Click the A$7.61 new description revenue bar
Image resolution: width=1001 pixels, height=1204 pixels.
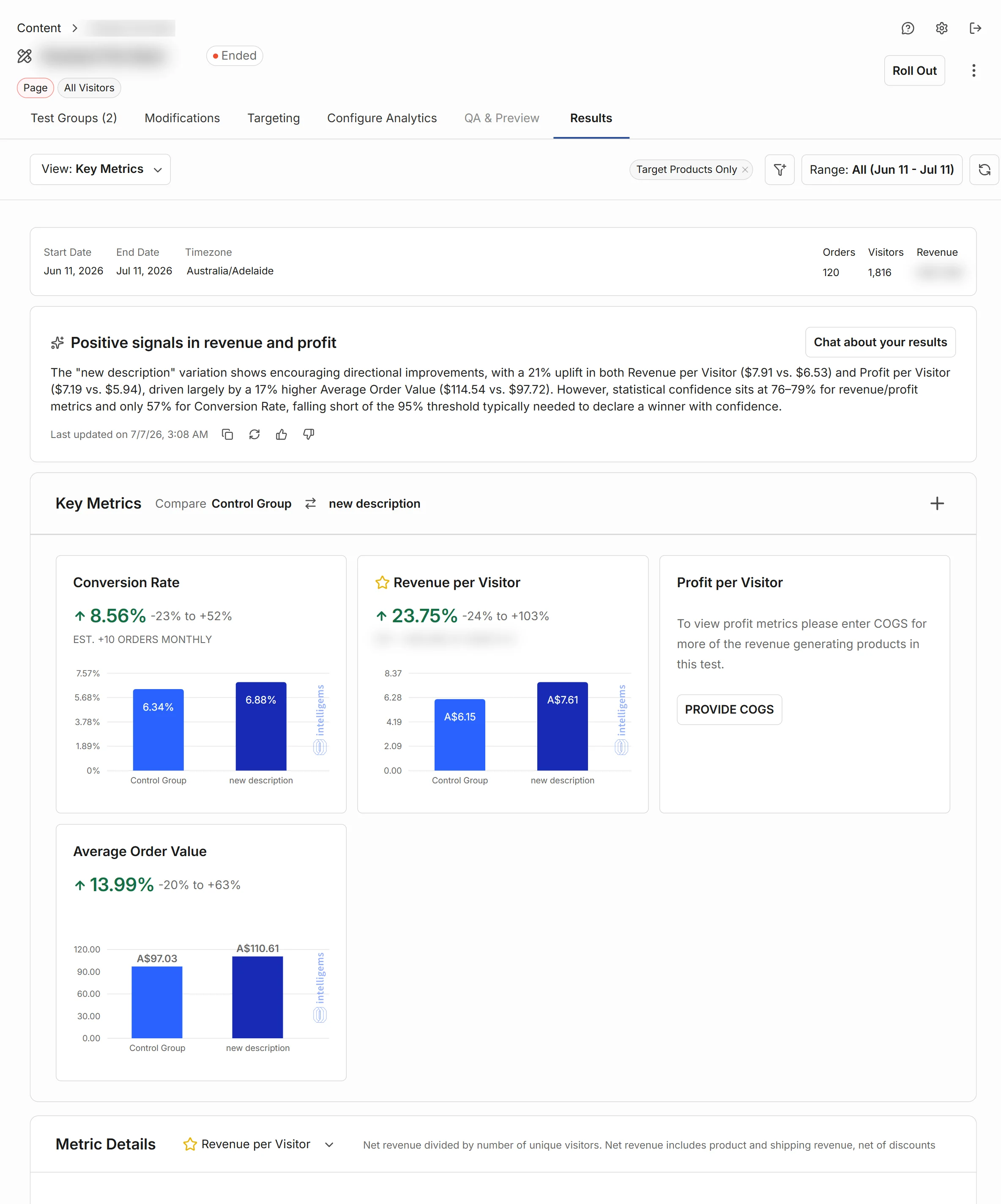(562, 726)
